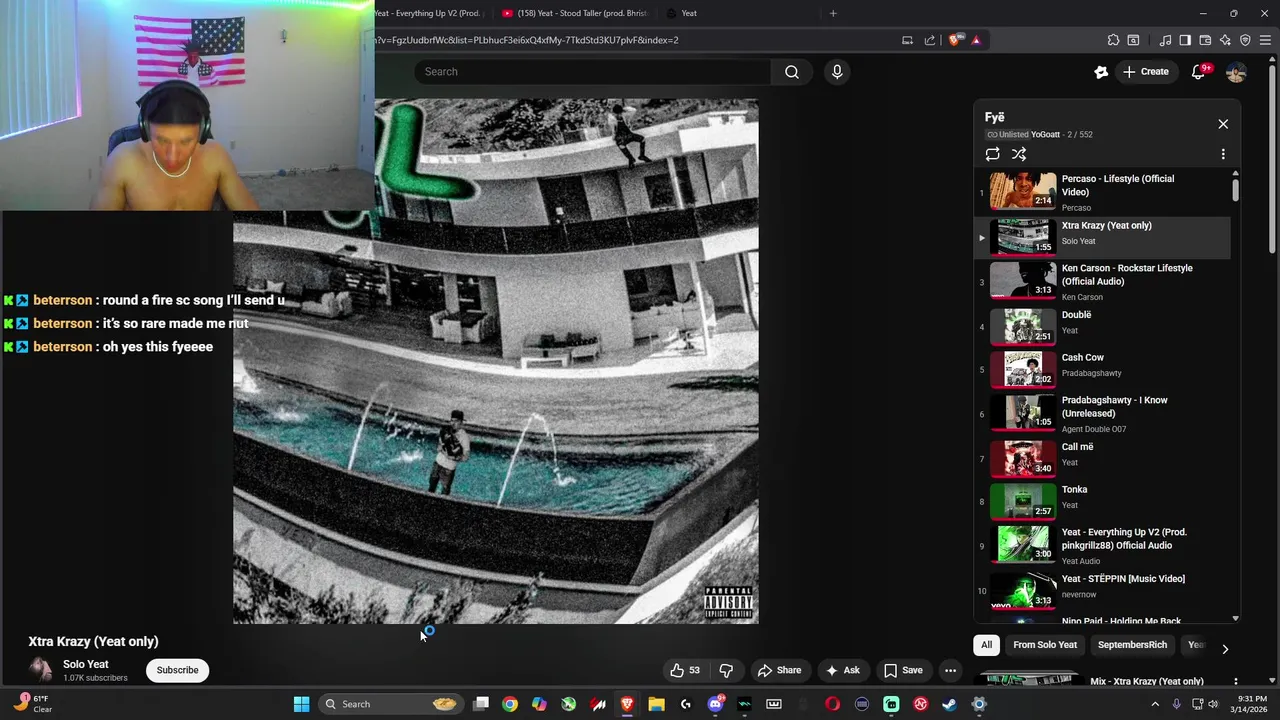
Task: Play Percaso - Lifestyle from playlist
Action: [x=1104, y=192]
